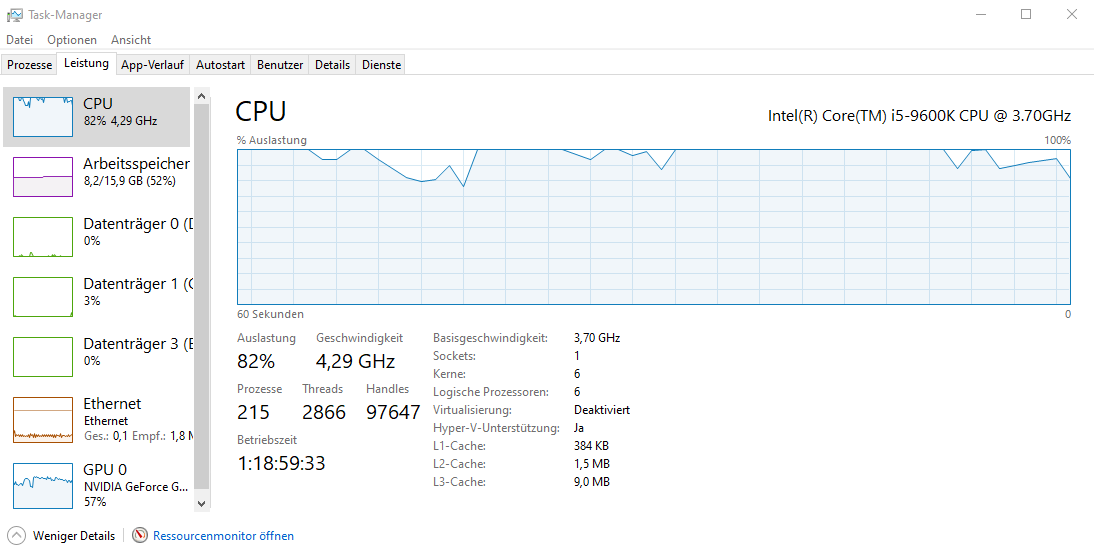Show GPU 0 performance graph
1094x559 pixels.
(43, 485)
